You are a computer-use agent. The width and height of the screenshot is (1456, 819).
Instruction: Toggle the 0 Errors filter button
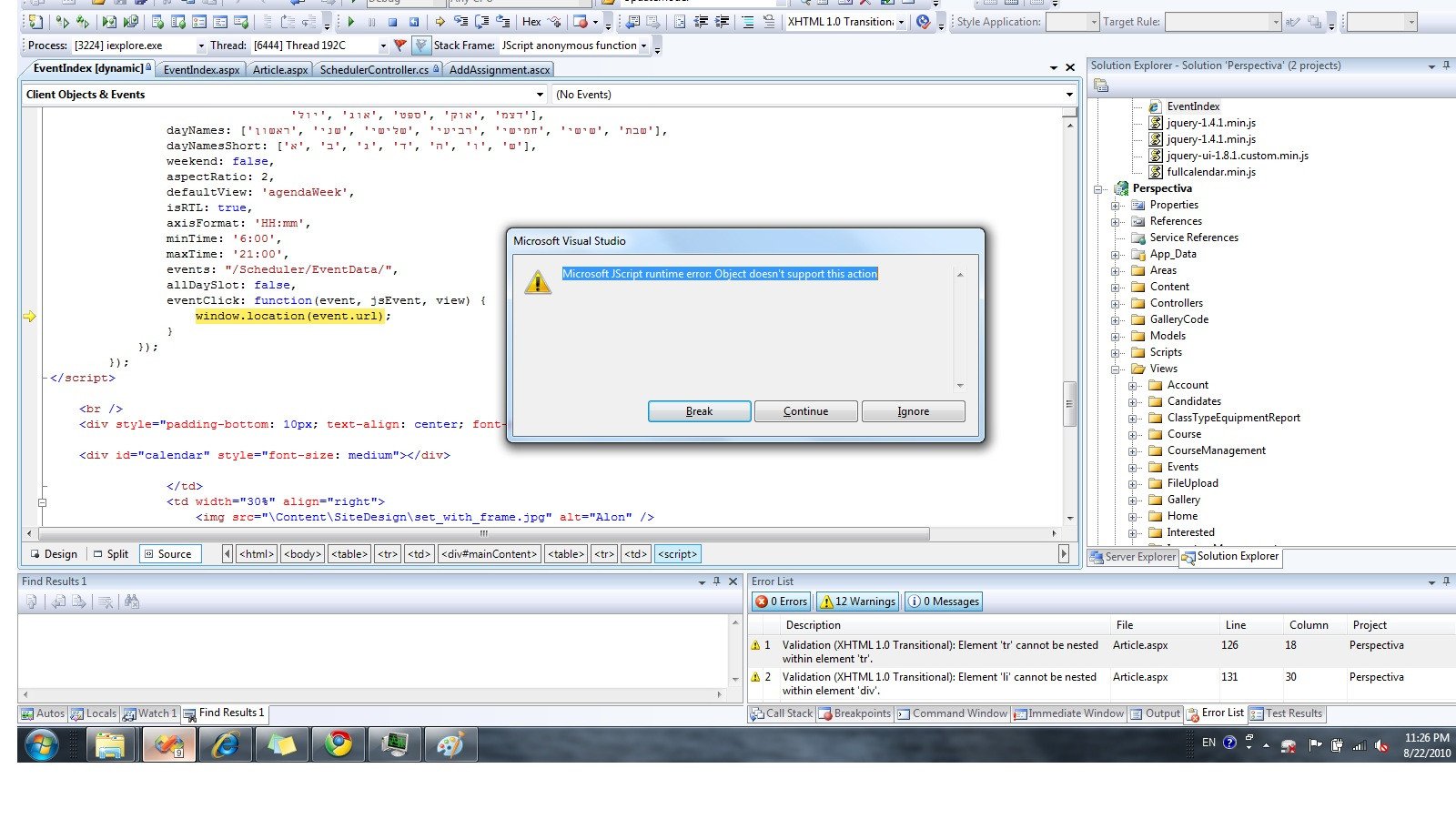pos(781,602)
